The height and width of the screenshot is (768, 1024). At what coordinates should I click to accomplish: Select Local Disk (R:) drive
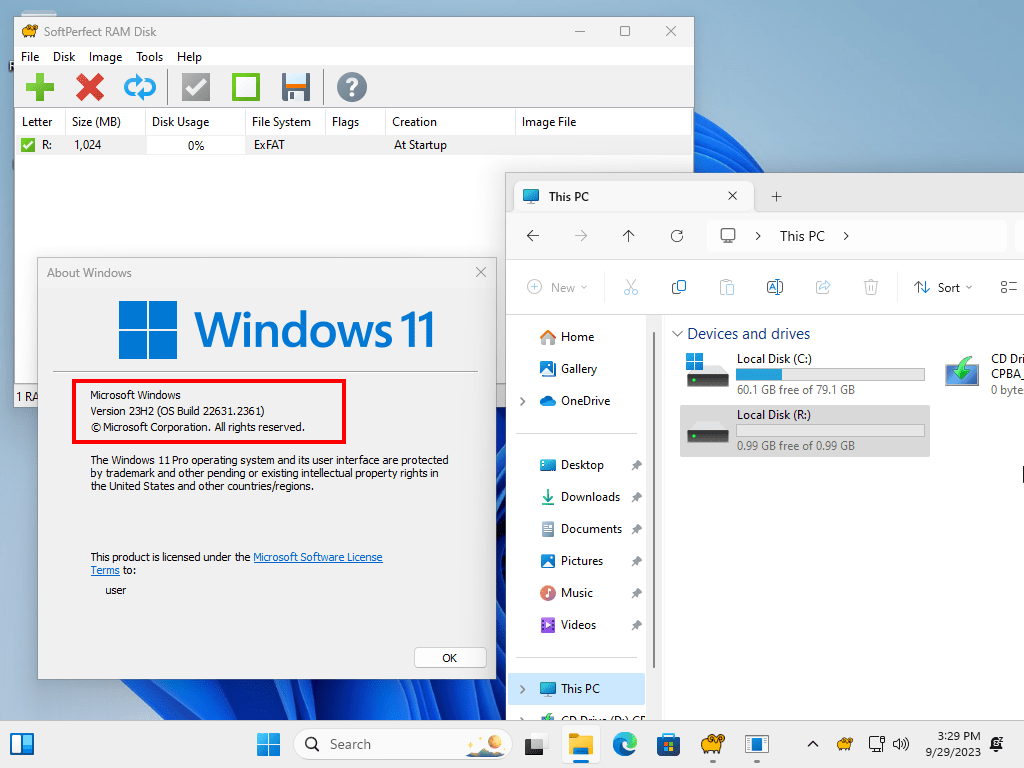tap(805, 430)
